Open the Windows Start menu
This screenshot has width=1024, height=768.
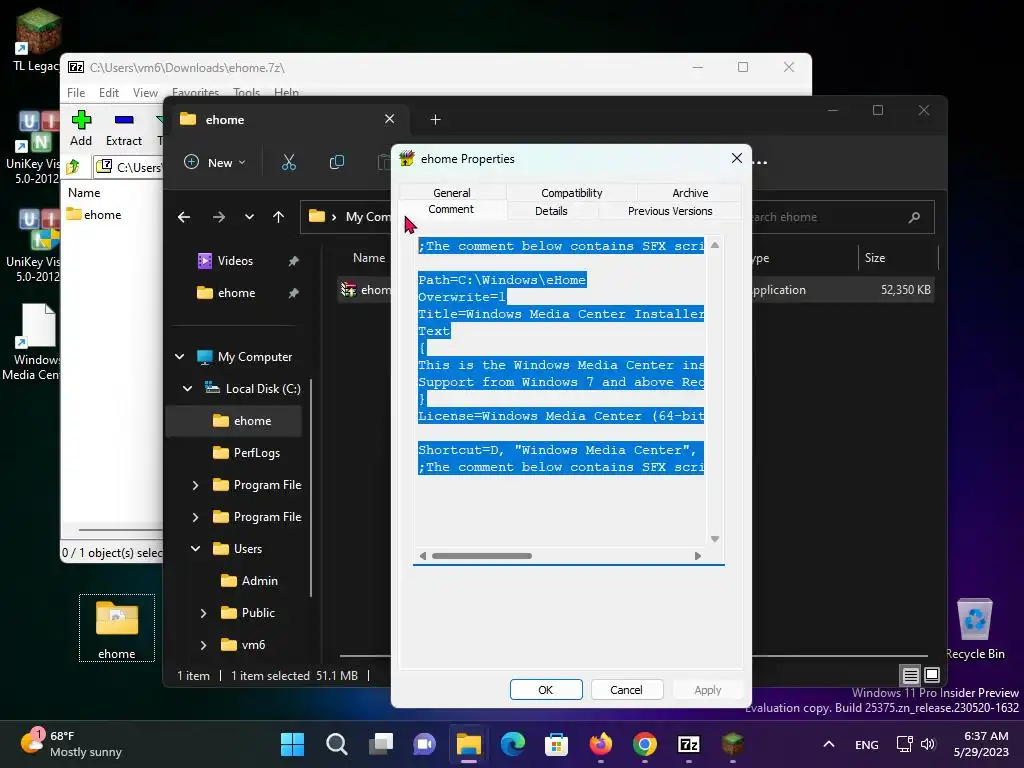[292, 744]
